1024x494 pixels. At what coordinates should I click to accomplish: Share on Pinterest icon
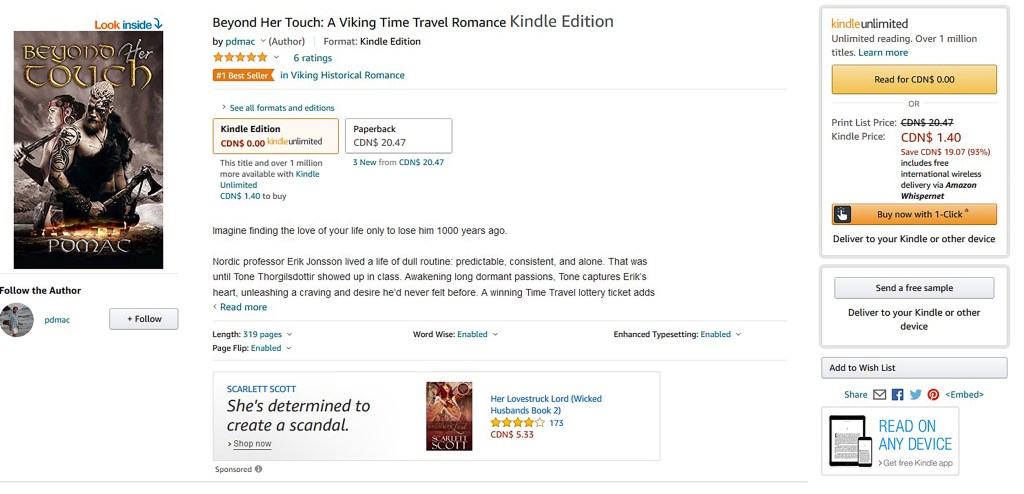point(933,395)
